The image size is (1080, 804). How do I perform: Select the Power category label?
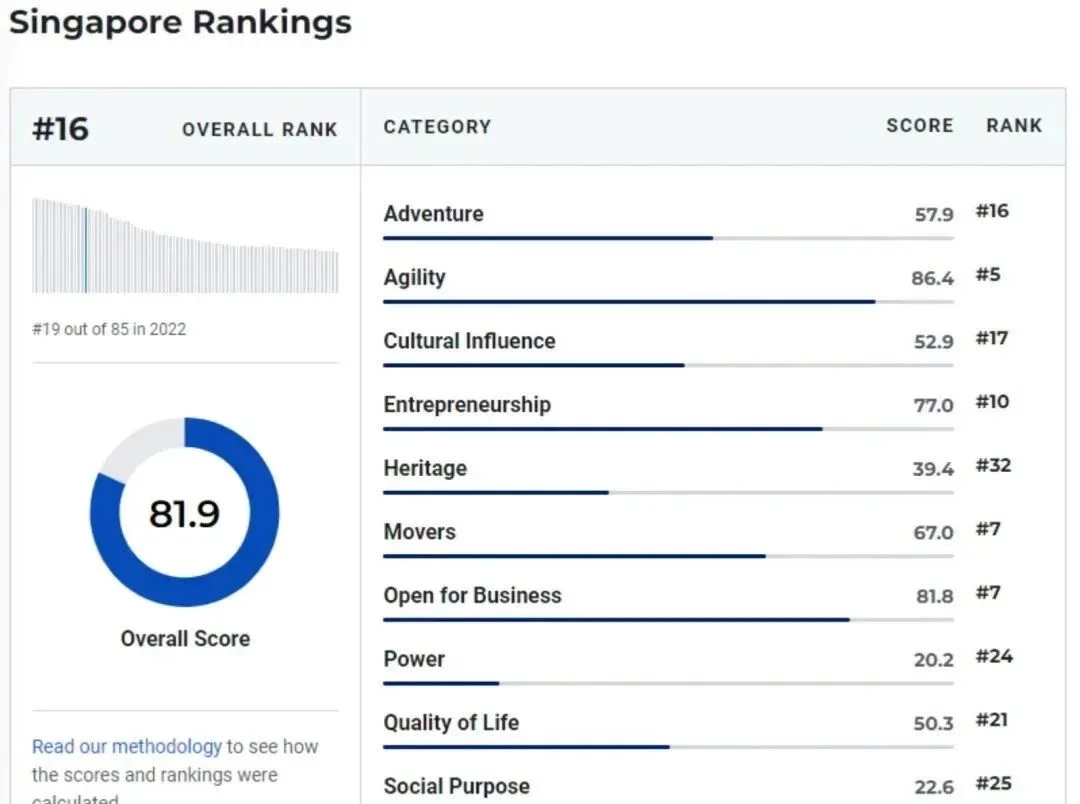coord(414,659)
